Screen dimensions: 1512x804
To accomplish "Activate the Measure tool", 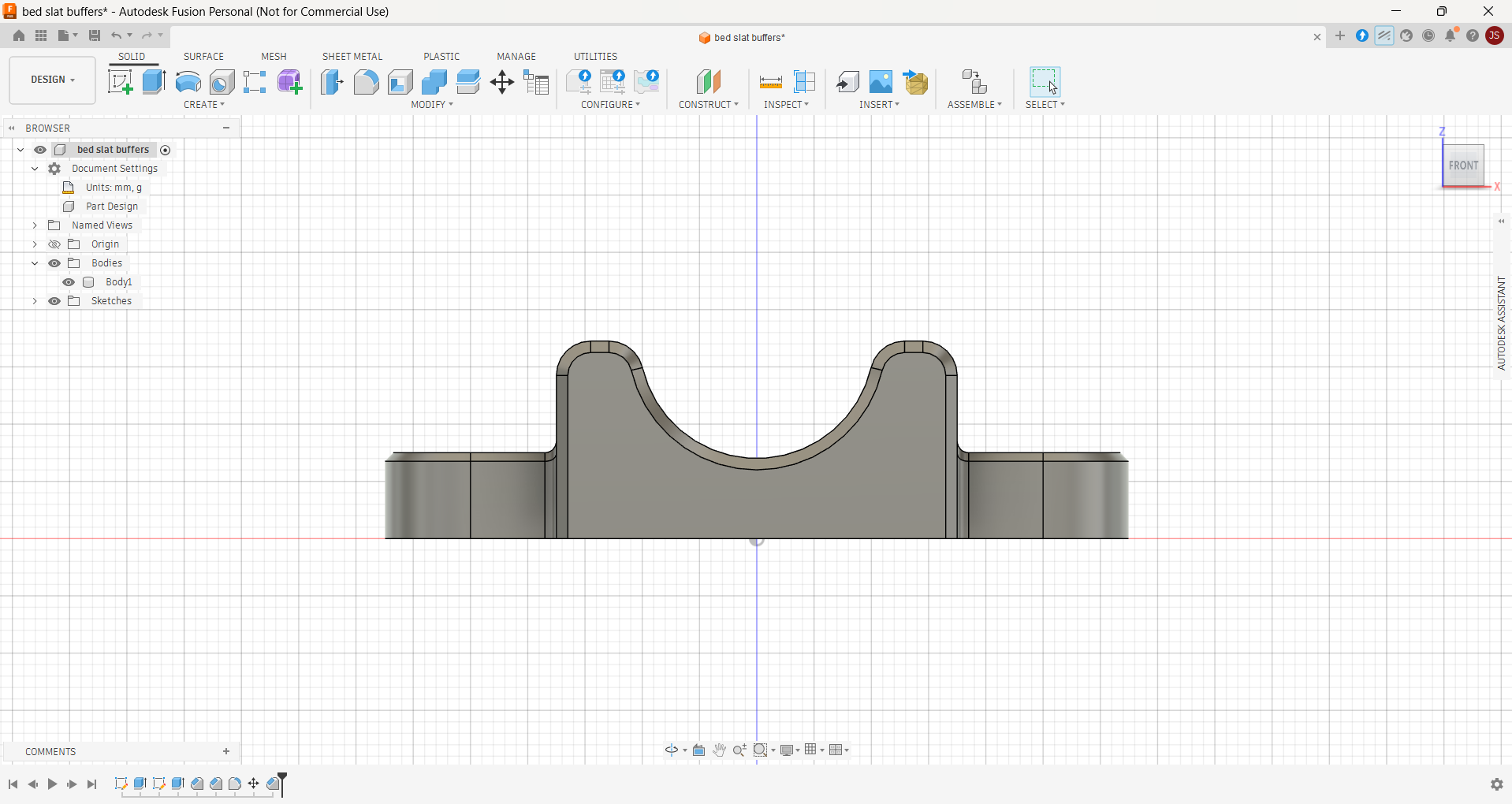I will coord(770,82).
